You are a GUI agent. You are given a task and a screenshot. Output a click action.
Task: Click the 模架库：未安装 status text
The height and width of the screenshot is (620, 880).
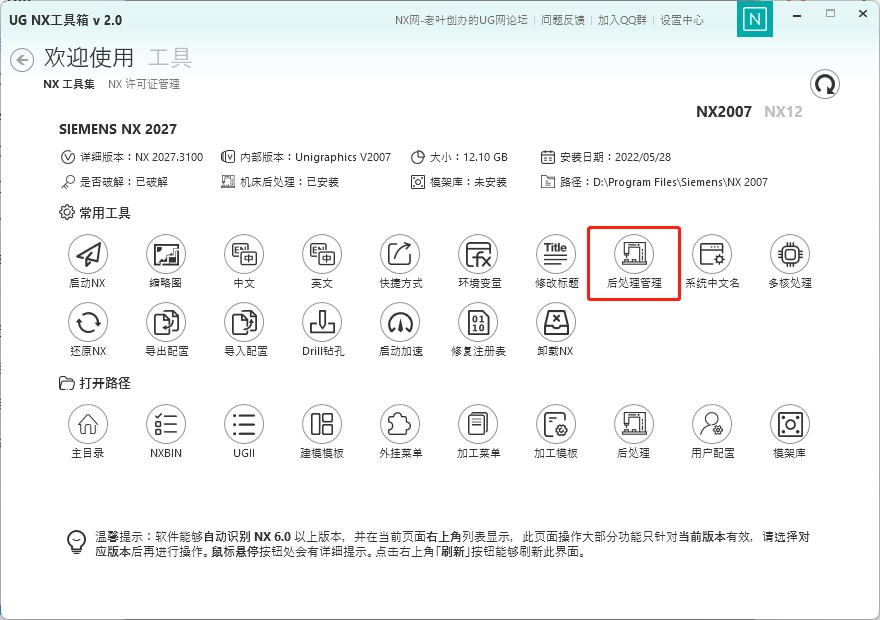pyautogui.click(x=468, y=182)
